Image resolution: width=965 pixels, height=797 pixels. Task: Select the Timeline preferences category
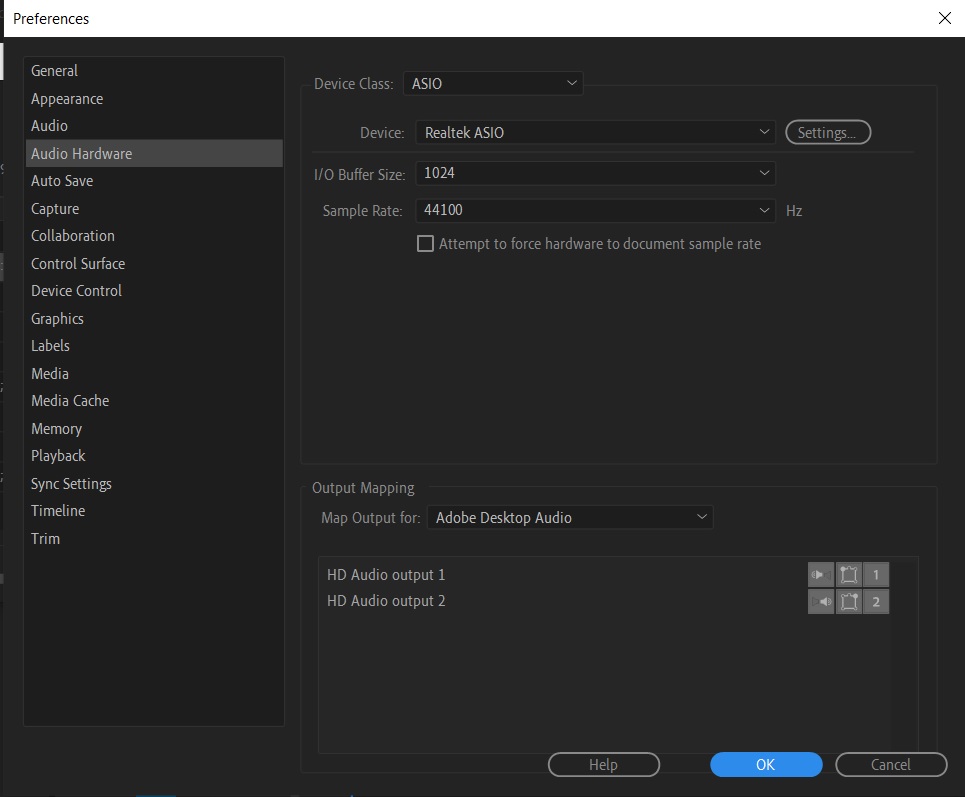point(58,510)
